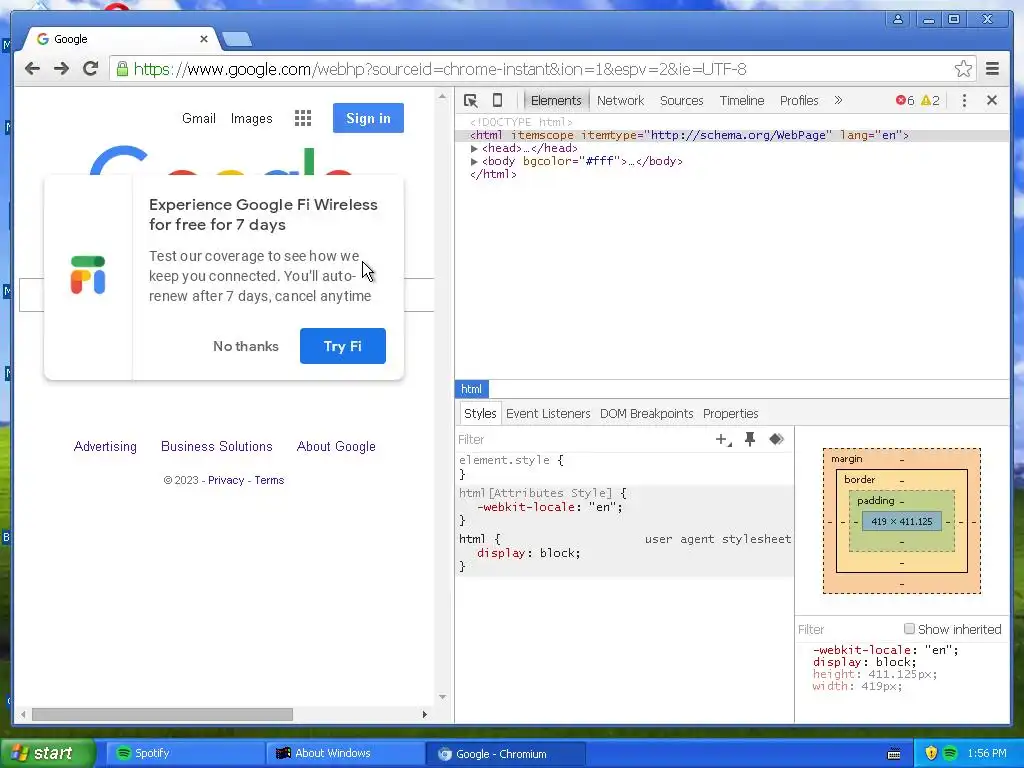Add new style rule plus icon
The width and height of the screenshot is (1024, 768).
coord(723,440)
